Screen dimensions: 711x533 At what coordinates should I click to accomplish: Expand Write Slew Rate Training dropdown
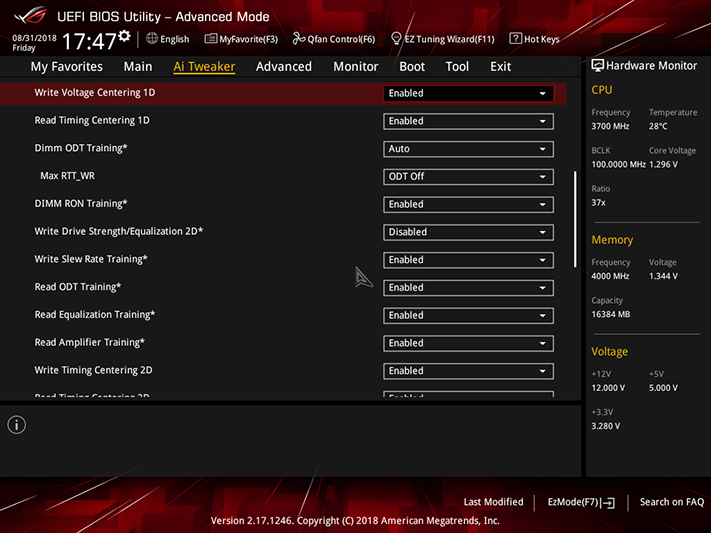(x=468, y=260)
